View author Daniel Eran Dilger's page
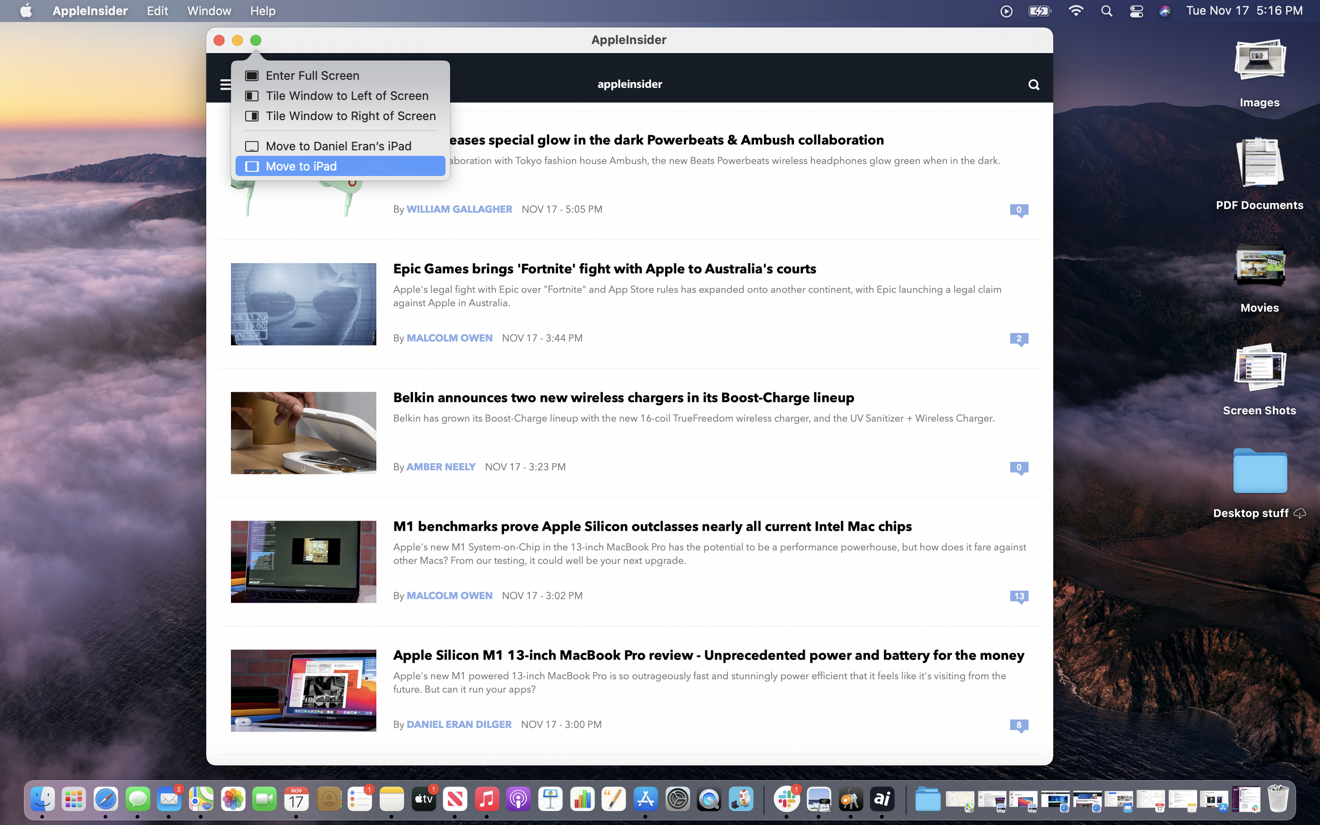Image resolution: width=1320 pixels, height=825 pixels. pos(459,725)
